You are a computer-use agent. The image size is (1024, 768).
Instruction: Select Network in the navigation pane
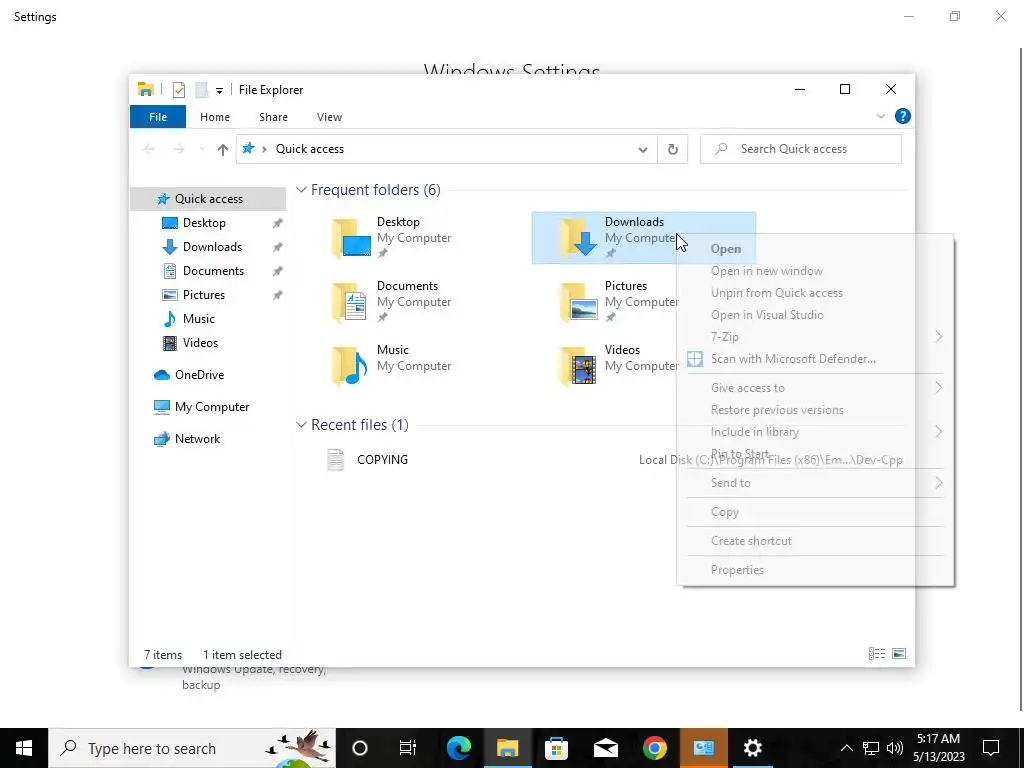tap(197, 439)
